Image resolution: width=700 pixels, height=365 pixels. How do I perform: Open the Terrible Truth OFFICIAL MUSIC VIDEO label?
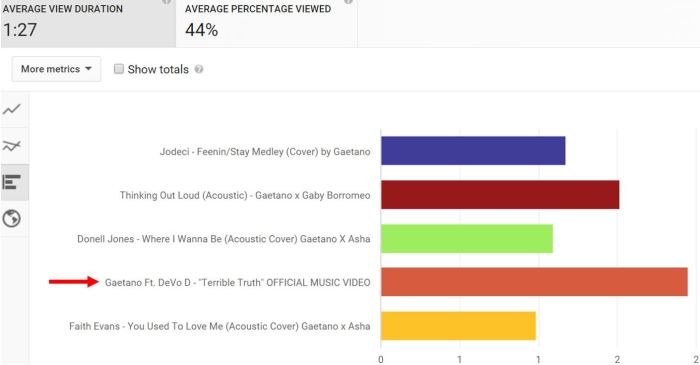click(x=238, y=282)
